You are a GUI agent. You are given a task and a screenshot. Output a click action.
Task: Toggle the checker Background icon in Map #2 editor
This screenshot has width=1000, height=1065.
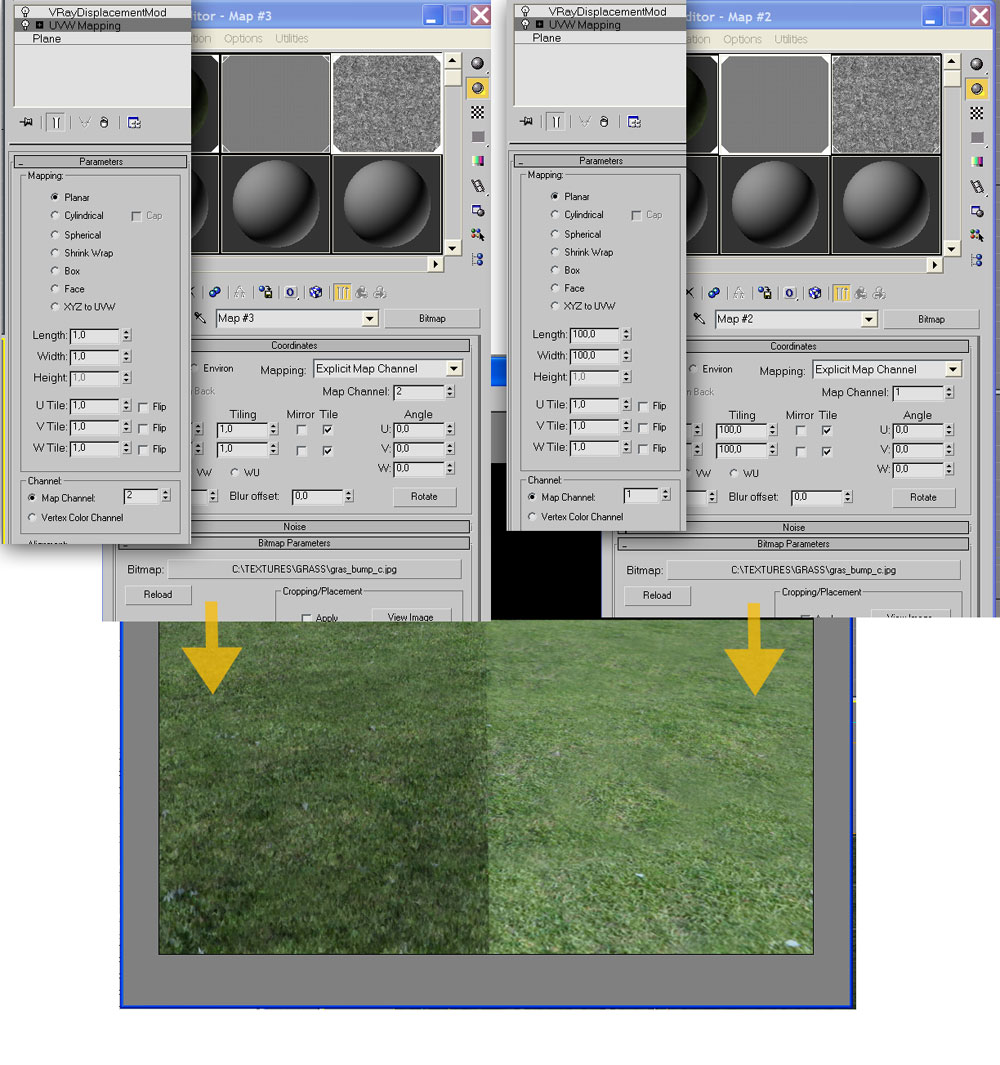point(977,113)
